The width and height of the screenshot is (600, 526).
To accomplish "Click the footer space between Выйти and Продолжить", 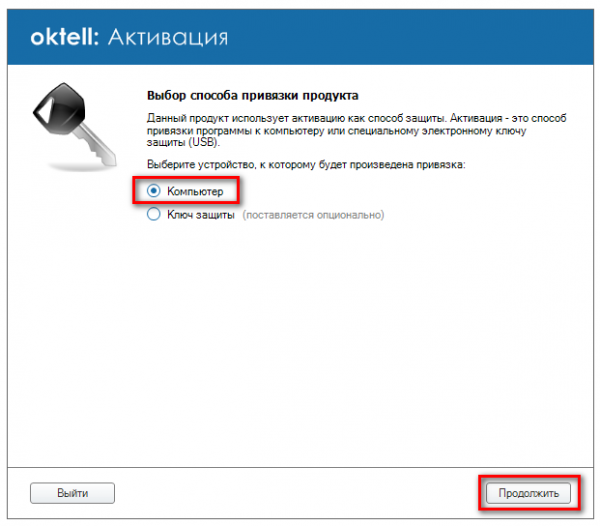I will click(x=300, y=492).
